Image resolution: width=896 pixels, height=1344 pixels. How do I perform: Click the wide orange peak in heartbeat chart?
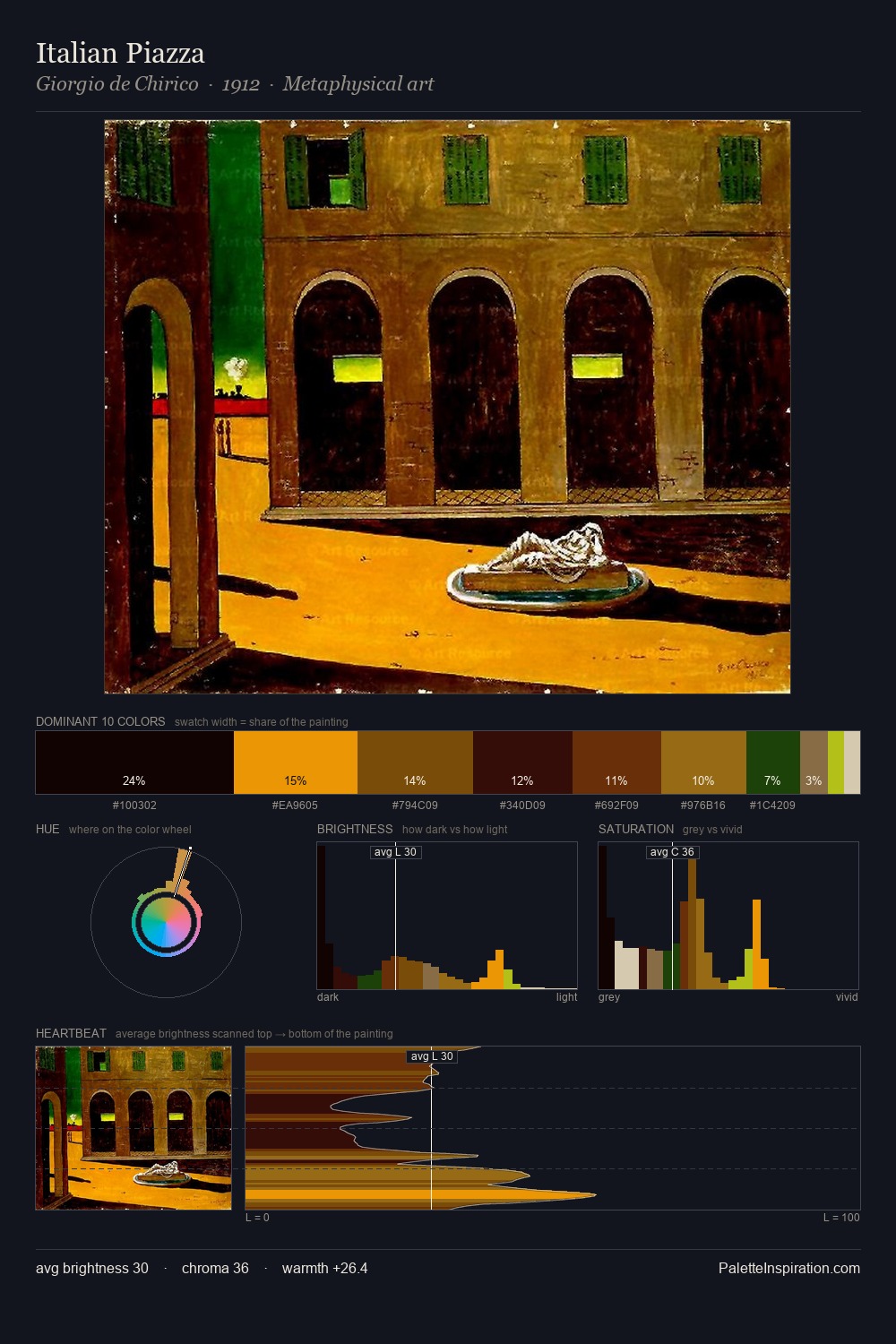coord(421,1194)
